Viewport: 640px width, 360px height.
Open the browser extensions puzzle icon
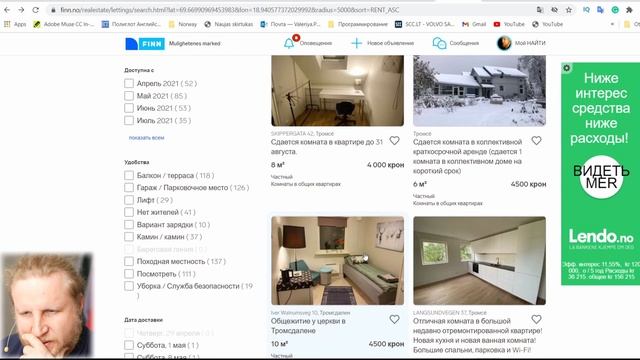(x=629, y=10)
